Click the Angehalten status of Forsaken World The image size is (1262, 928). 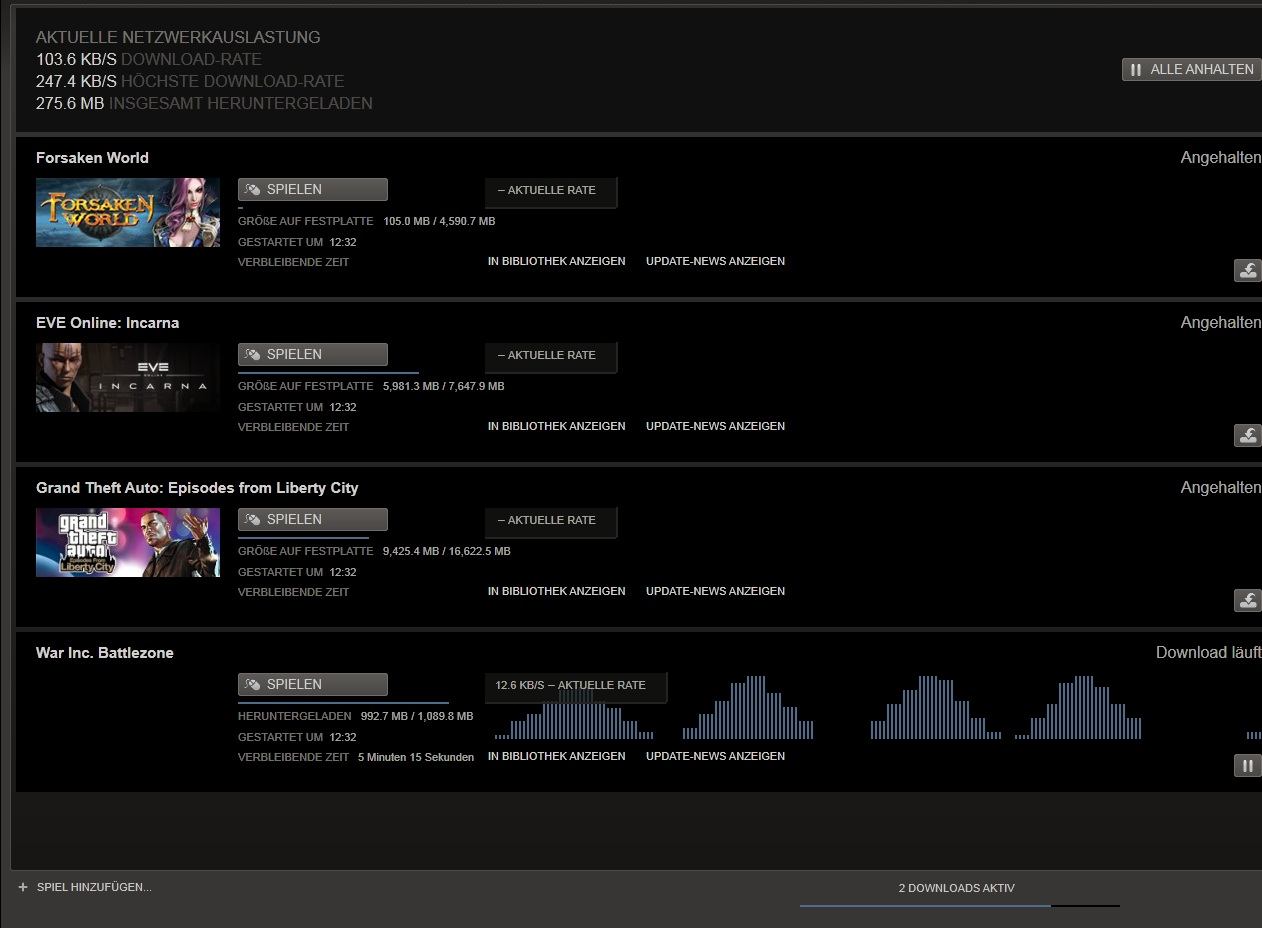coord(1220,157)
